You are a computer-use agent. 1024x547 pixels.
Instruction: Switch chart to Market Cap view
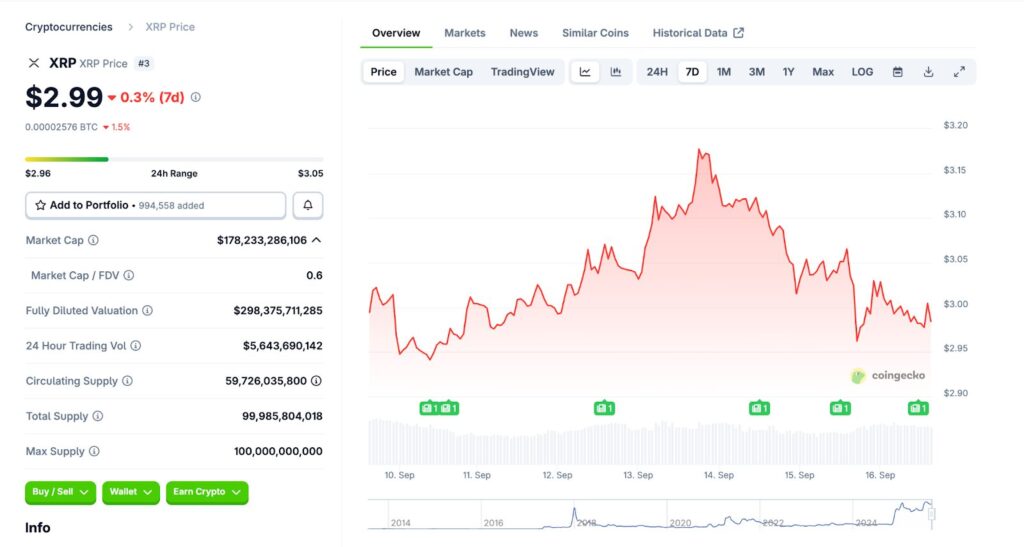click(443, 72)
